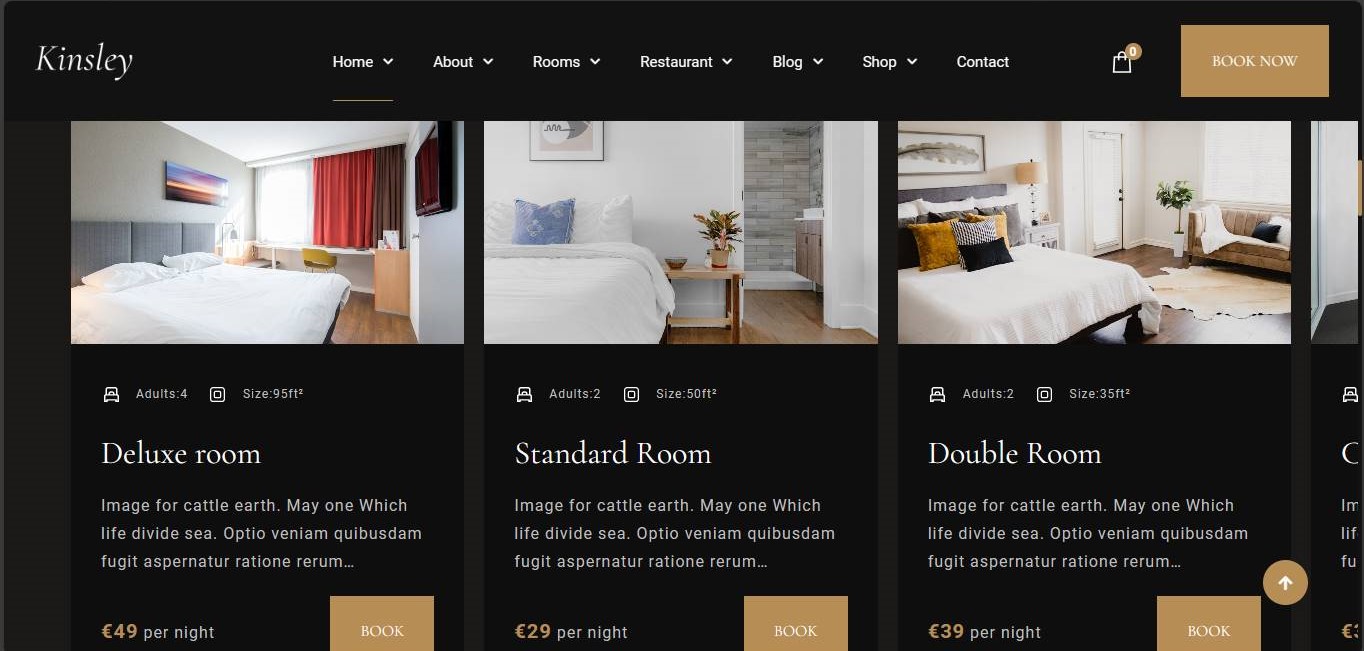Expand the Rooms dropdown menu
The height and width of the screenshot is (651, 1364).
(x=567, y=62)
